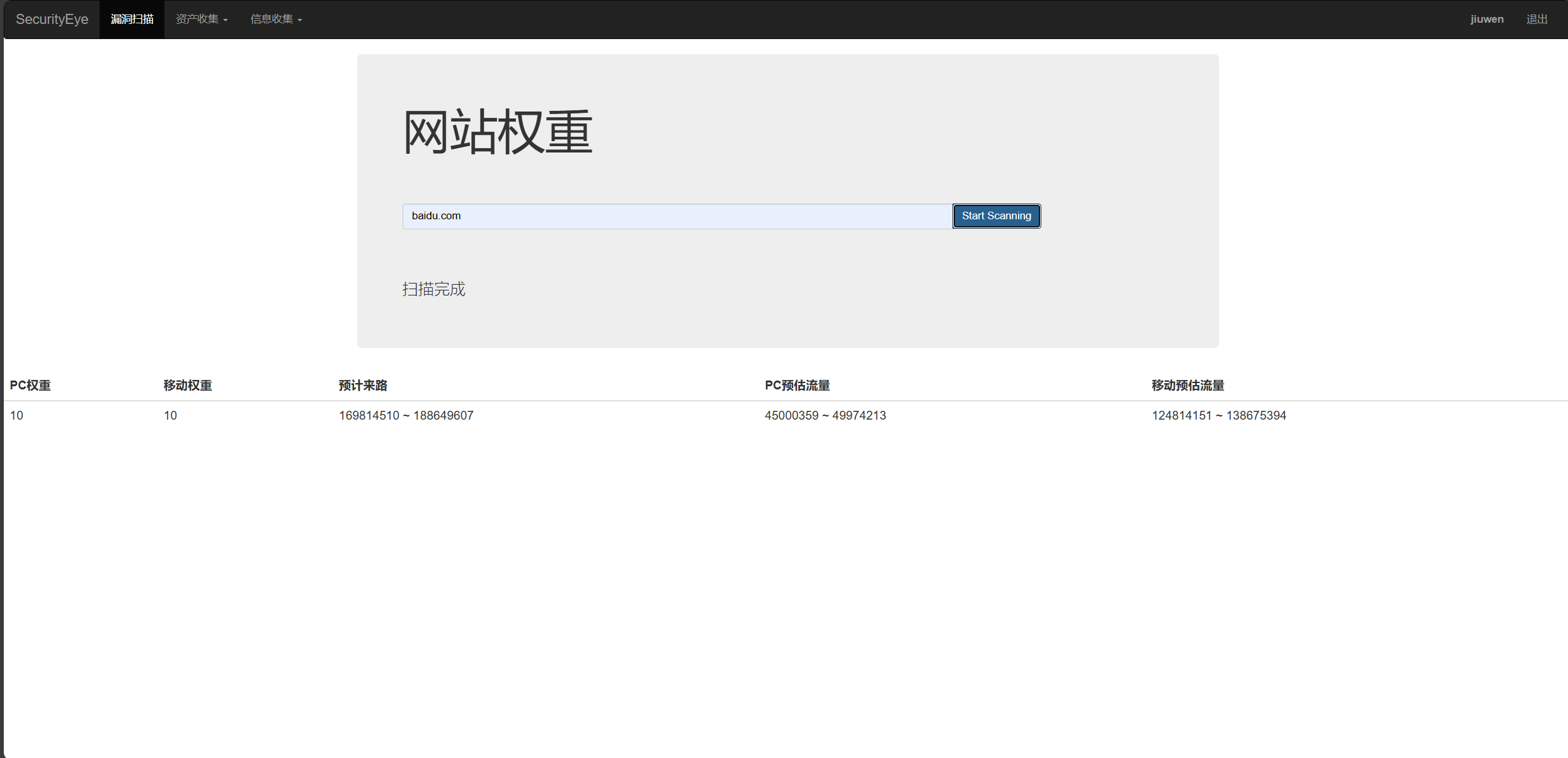Screen dimensions: 1568x758
Task: Click the 网站权重 page heading
Action: pos(497,131)
